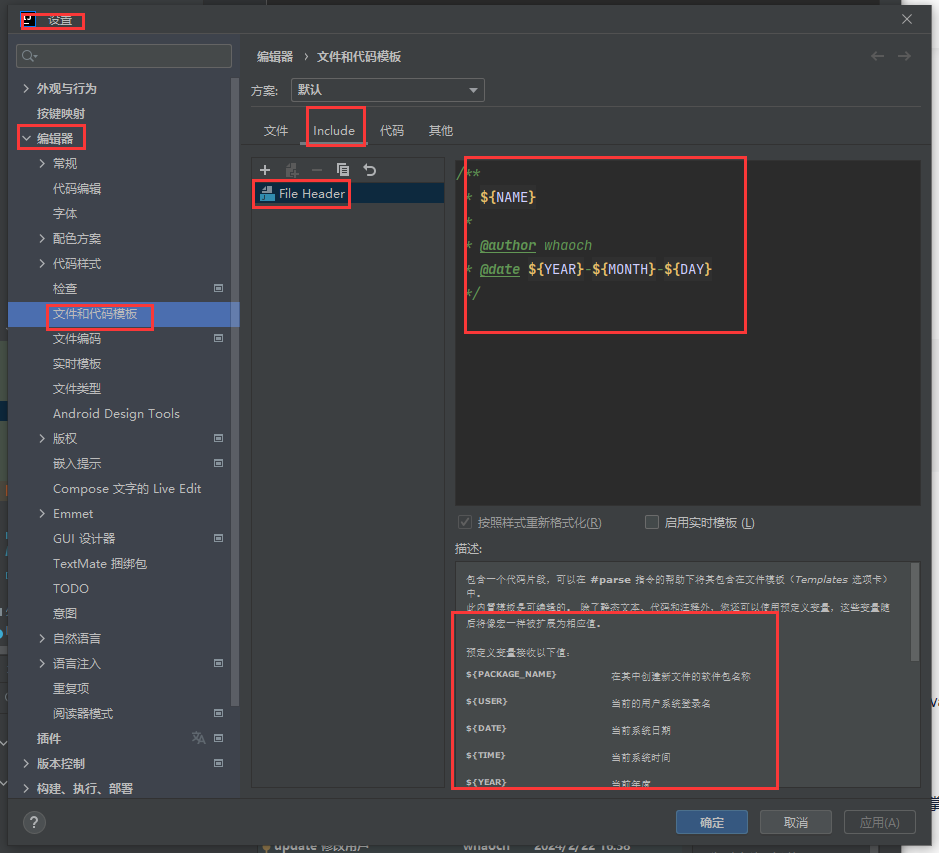Click the description panel scrollbar

[915, 612]
